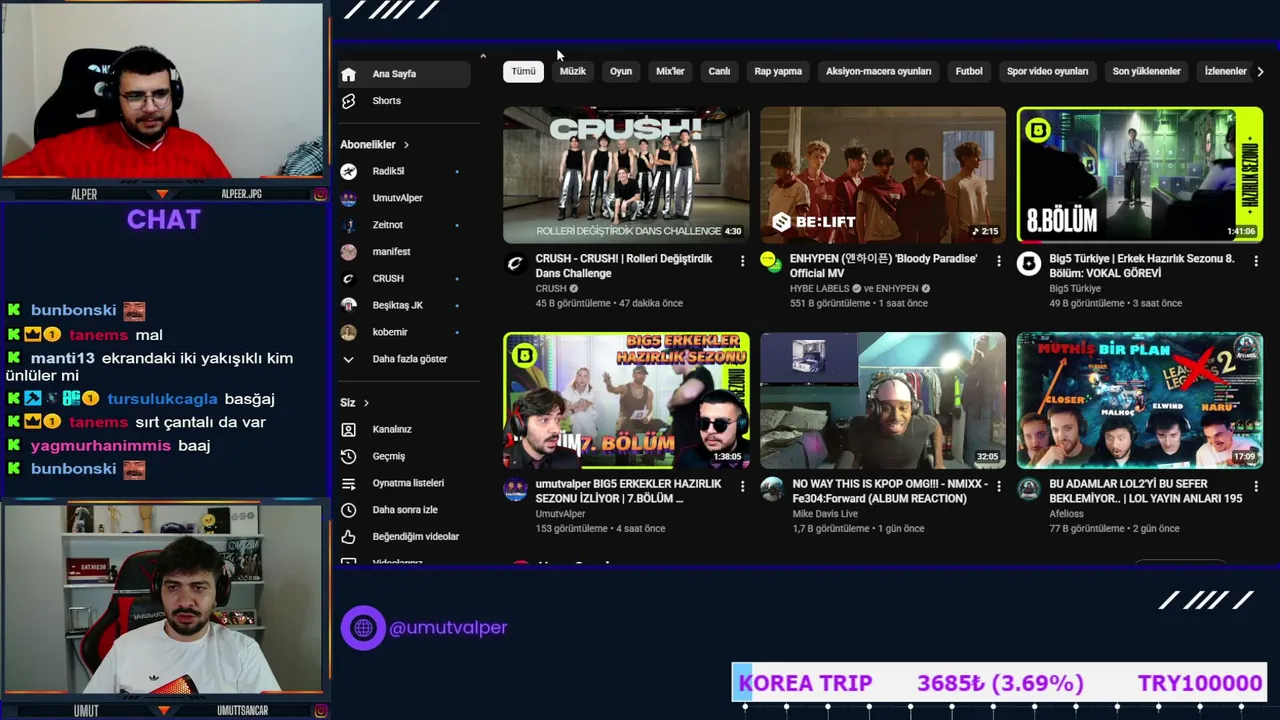Open 'NO WAY THIS IS KPOP OMG!!!' video title
Screen dimensions: 1280x720
890,491
